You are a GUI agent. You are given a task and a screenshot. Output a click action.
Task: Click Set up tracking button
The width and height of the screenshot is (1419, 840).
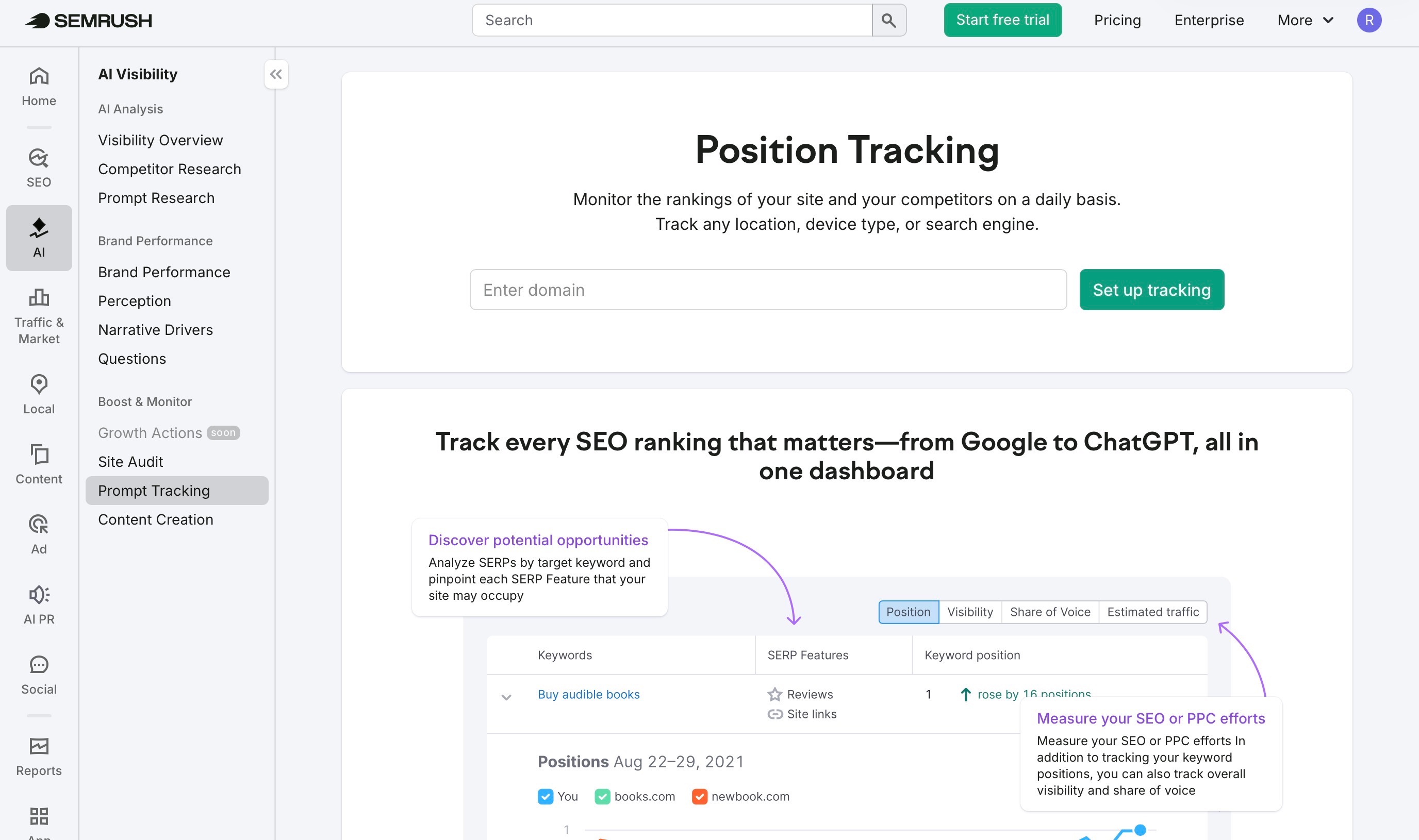pyautogui.click(x=1152, y=289)
